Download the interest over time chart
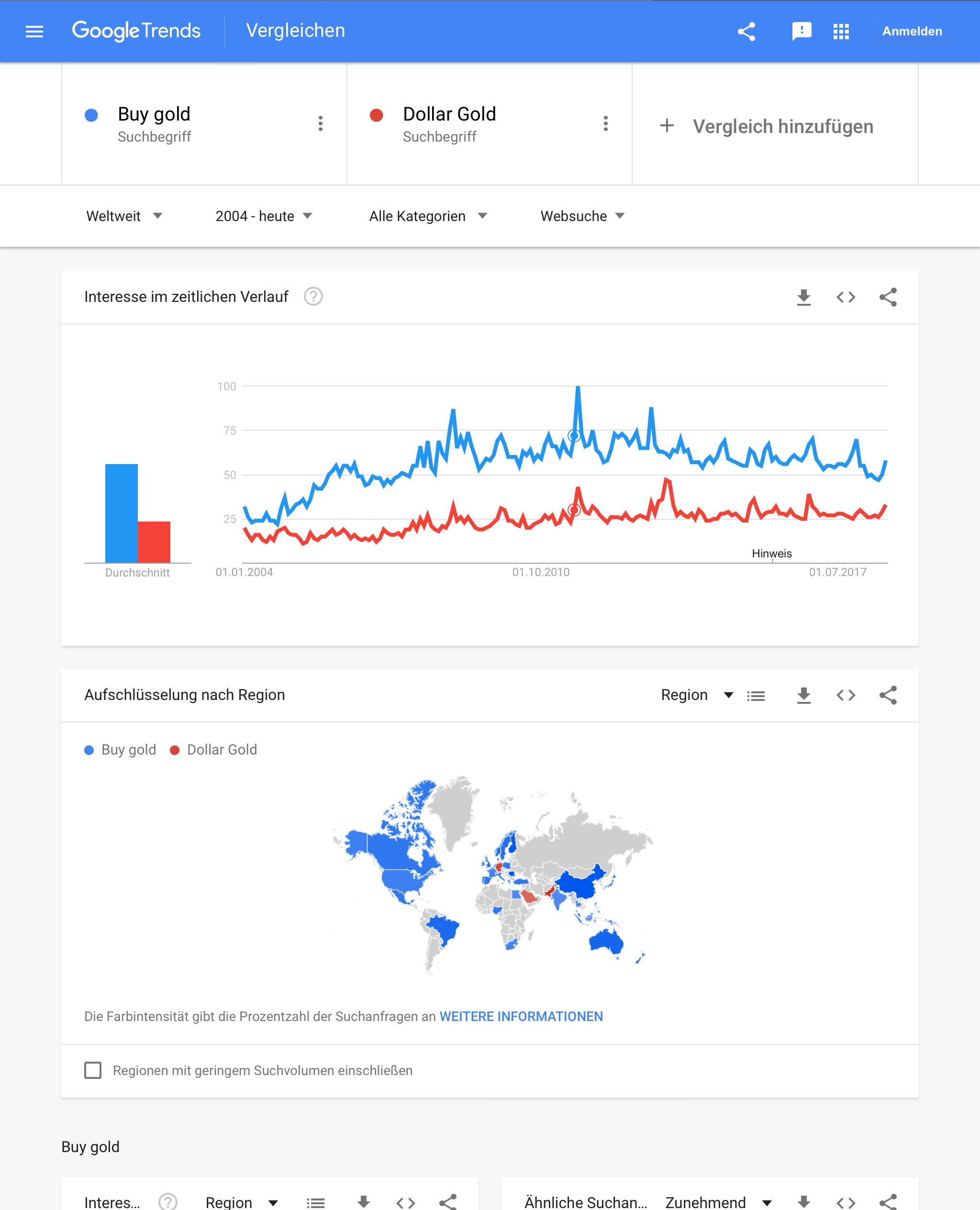Viewport: 980px width, 1210px height. [x=803, y=297]
